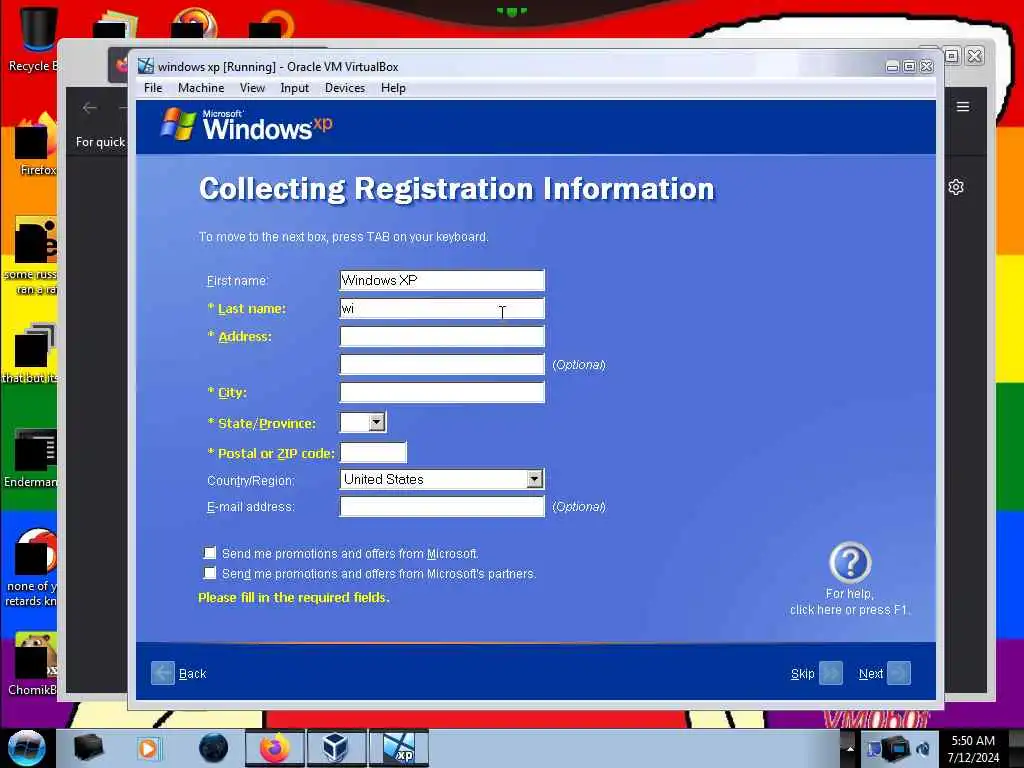Click the optional second address line field
Image resolution: width=1024 pixels, height=768 pixels.
point(442,364)
